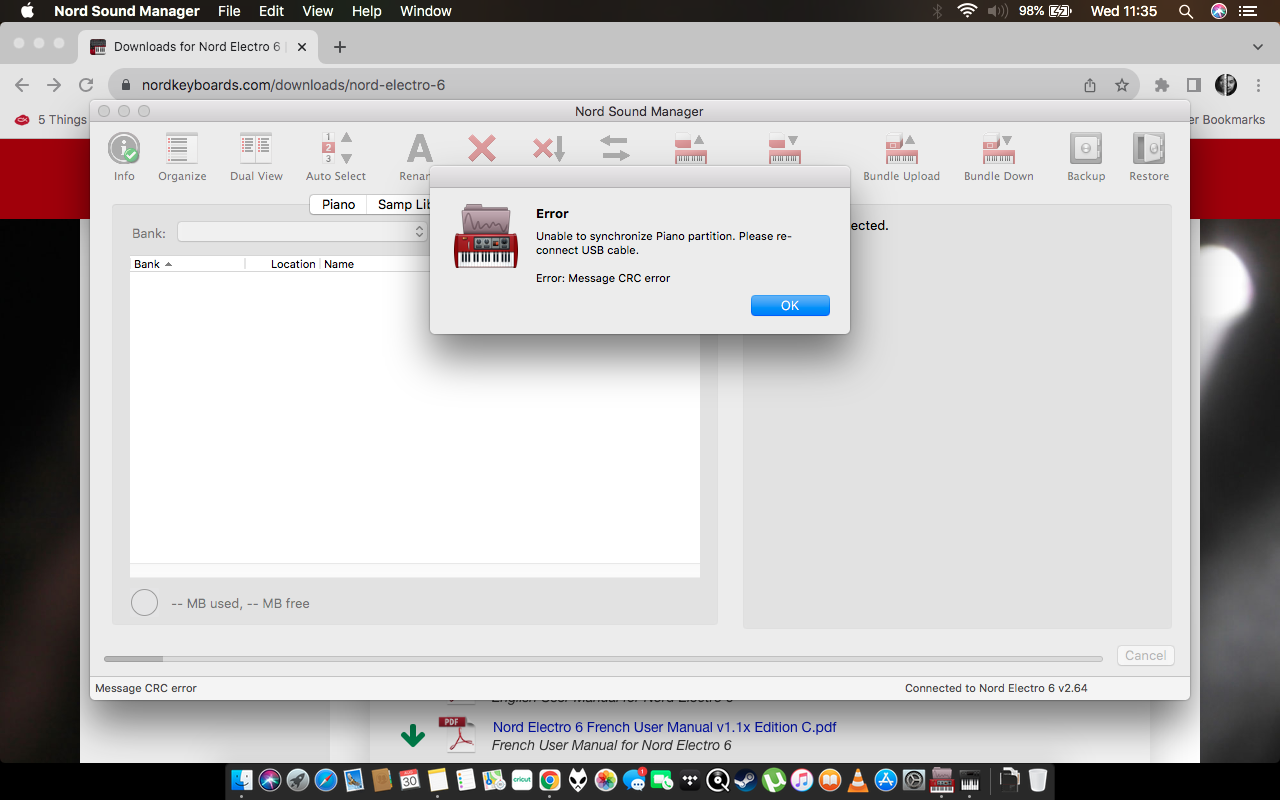This screenshot has height=800, width=1280.
Task: Click the volume icon in menu bar
Action: tap(998, 11)
